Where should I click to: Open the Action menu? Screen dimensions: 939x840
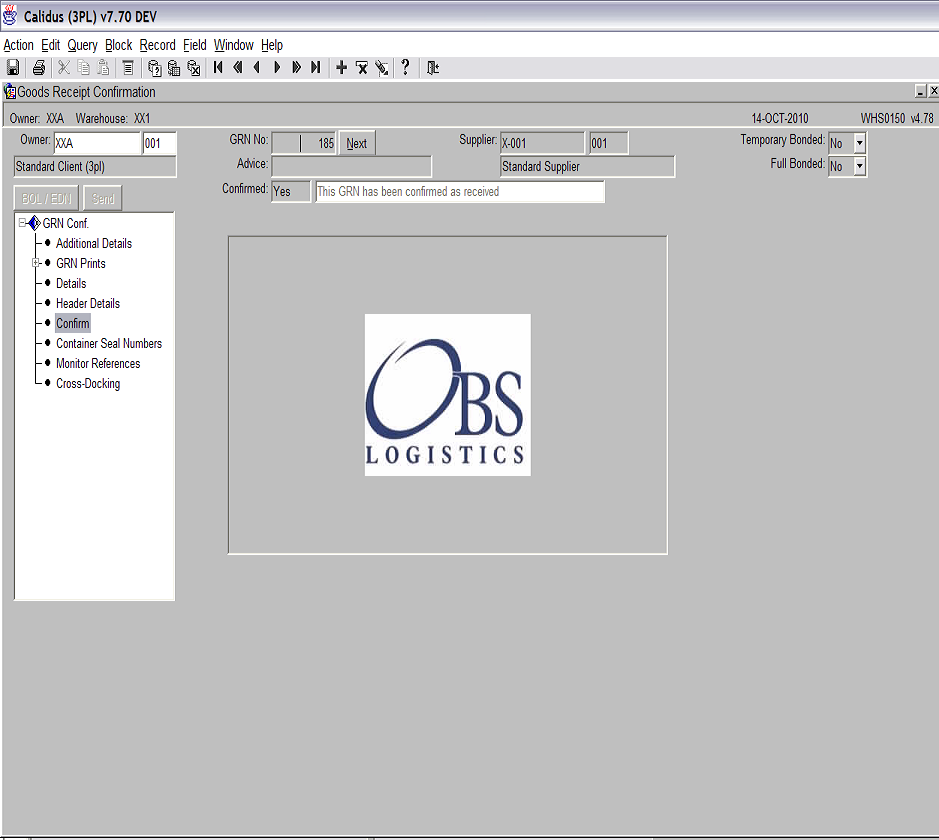[19, 45]
